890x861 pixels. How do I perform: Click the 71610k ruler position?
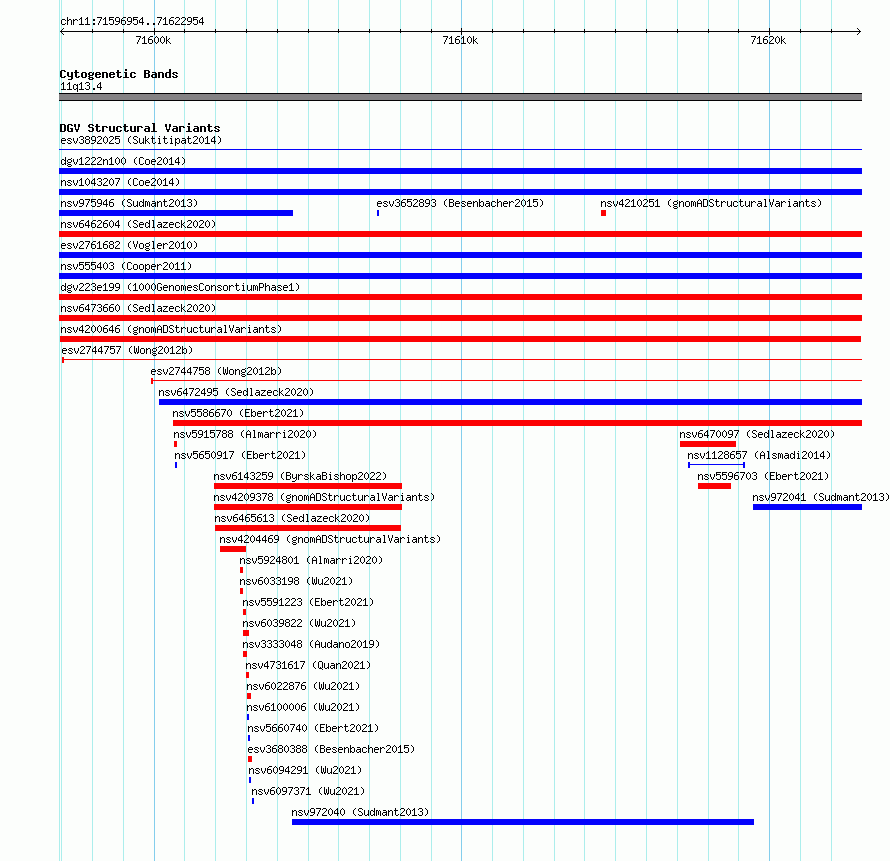coord(460,40)
